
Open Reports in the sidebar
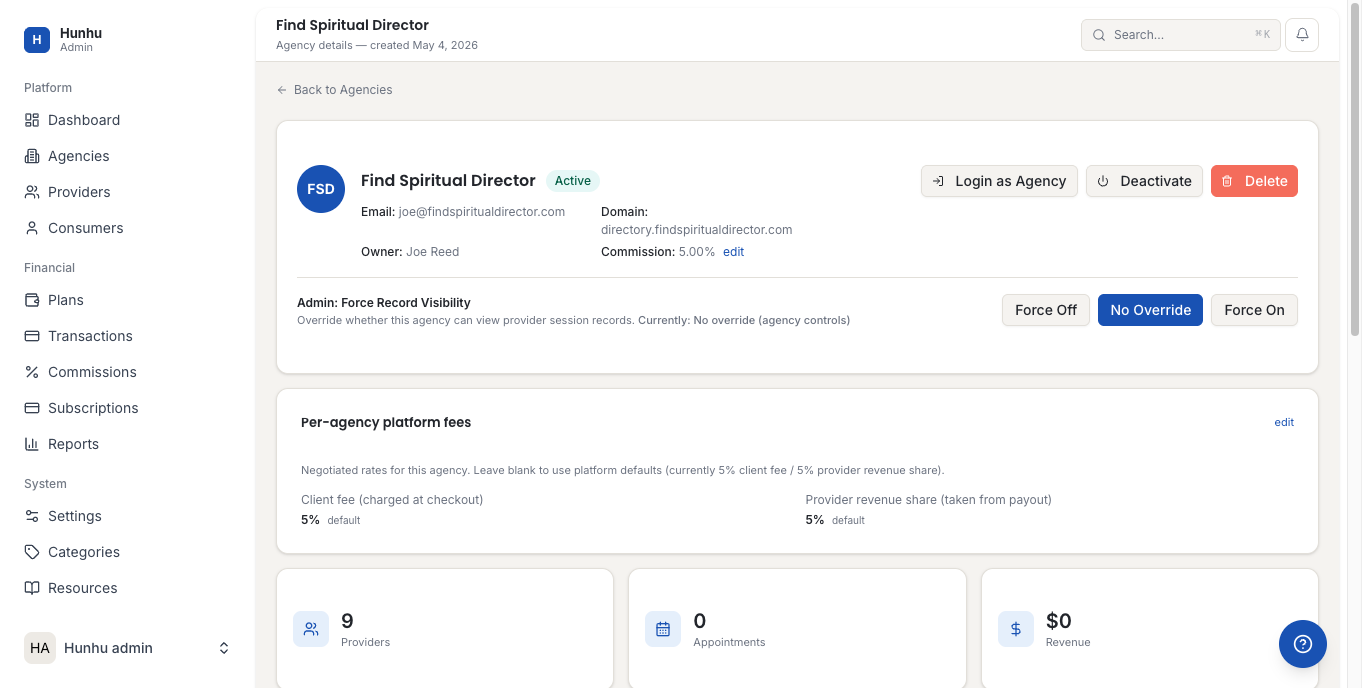[127, 444]
